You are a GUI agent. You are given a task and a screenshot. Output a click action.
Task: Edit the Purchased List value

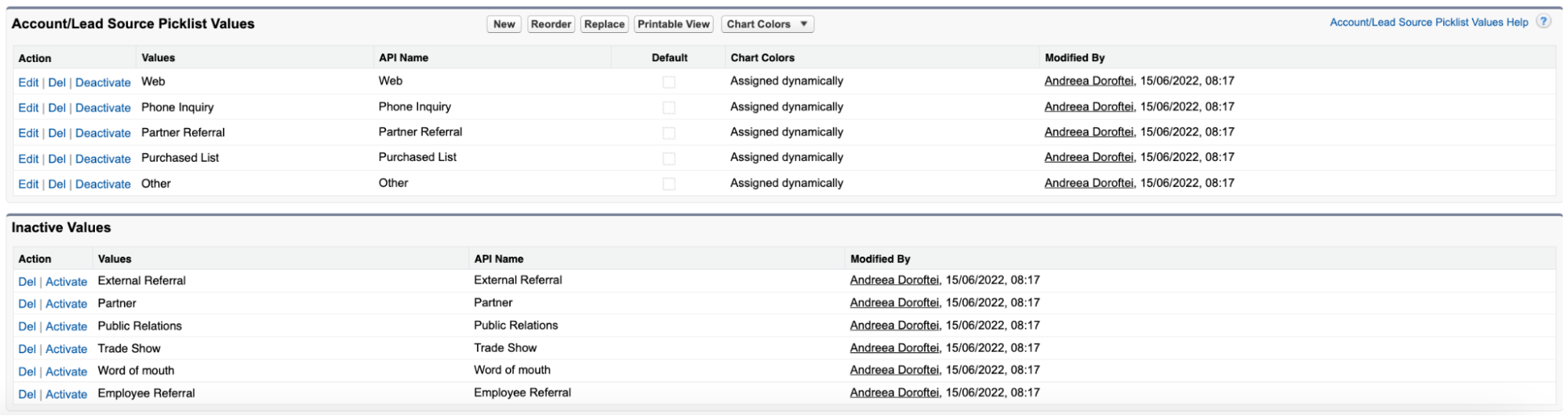[x=28, y=159]
